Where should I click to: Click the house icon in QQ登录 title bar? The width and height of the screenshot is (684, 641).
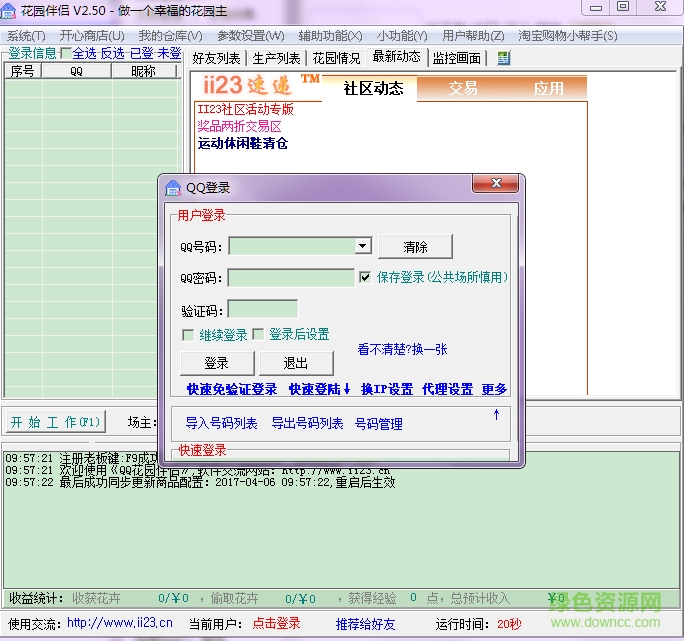coord(173,187)
